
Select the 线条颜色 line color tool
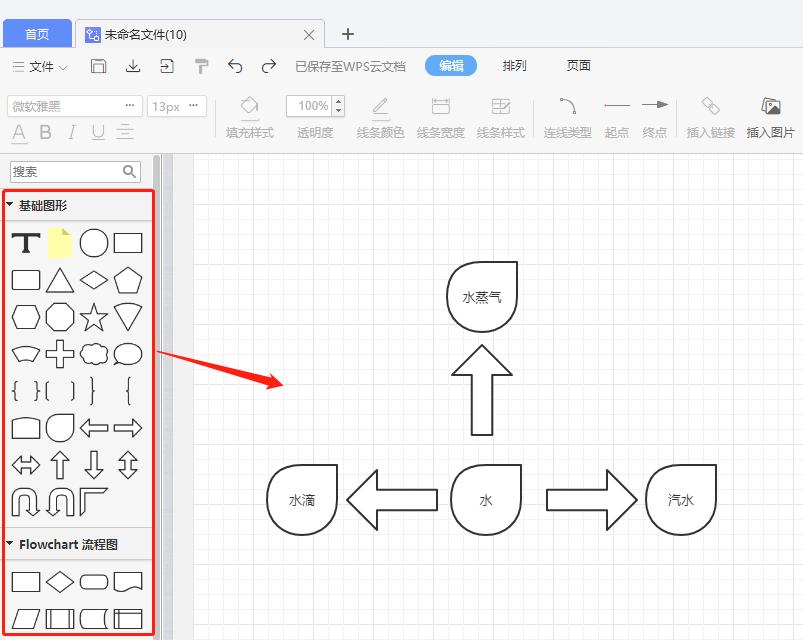click(x=379, y=115)
